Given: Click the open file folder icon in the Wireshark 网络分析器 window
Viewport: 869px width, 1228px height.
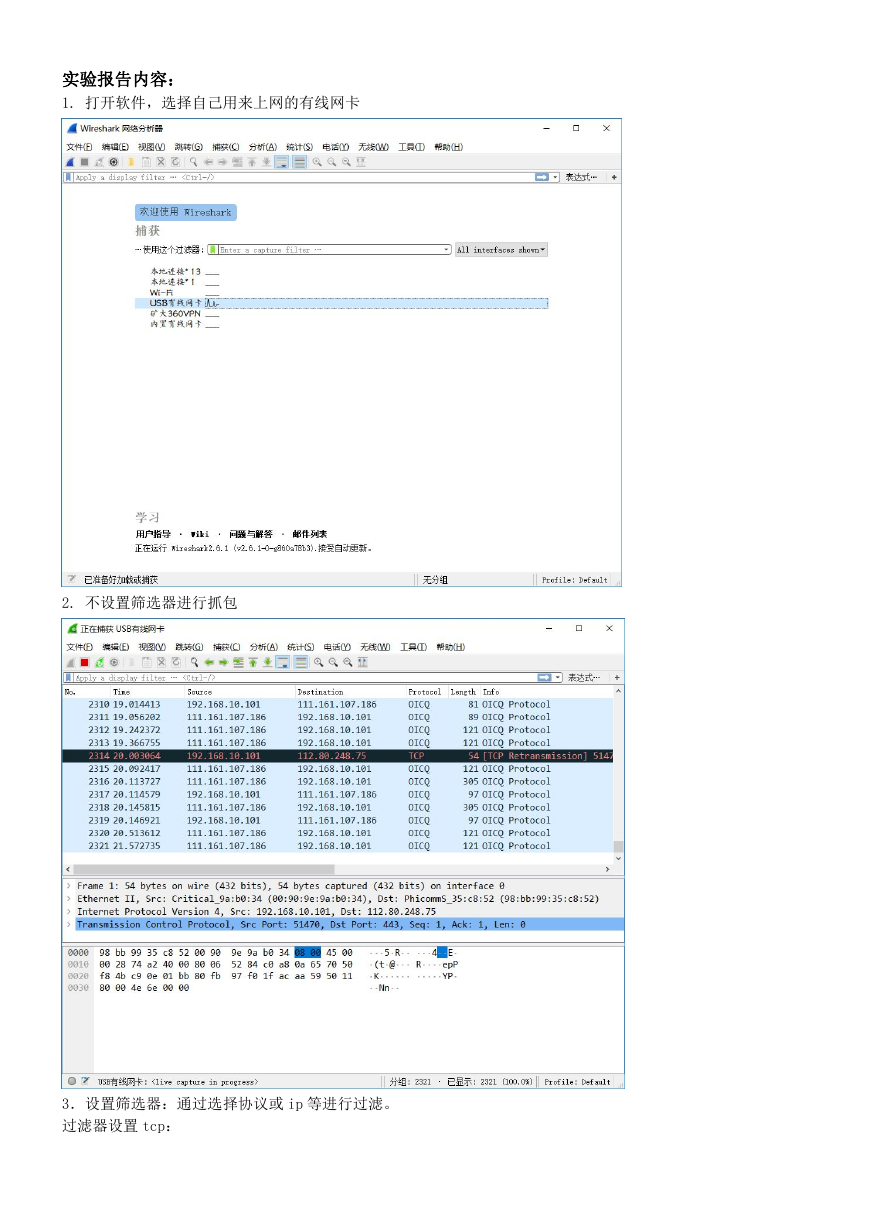Looking at the screenshot, I should 131,162.
